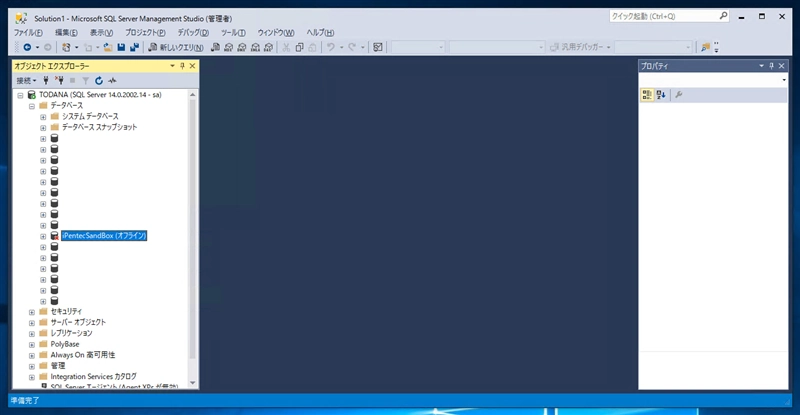Open an Analysis Services DMX query
Image resolution: width=800 pixels, height=415 pixels.
242,47
